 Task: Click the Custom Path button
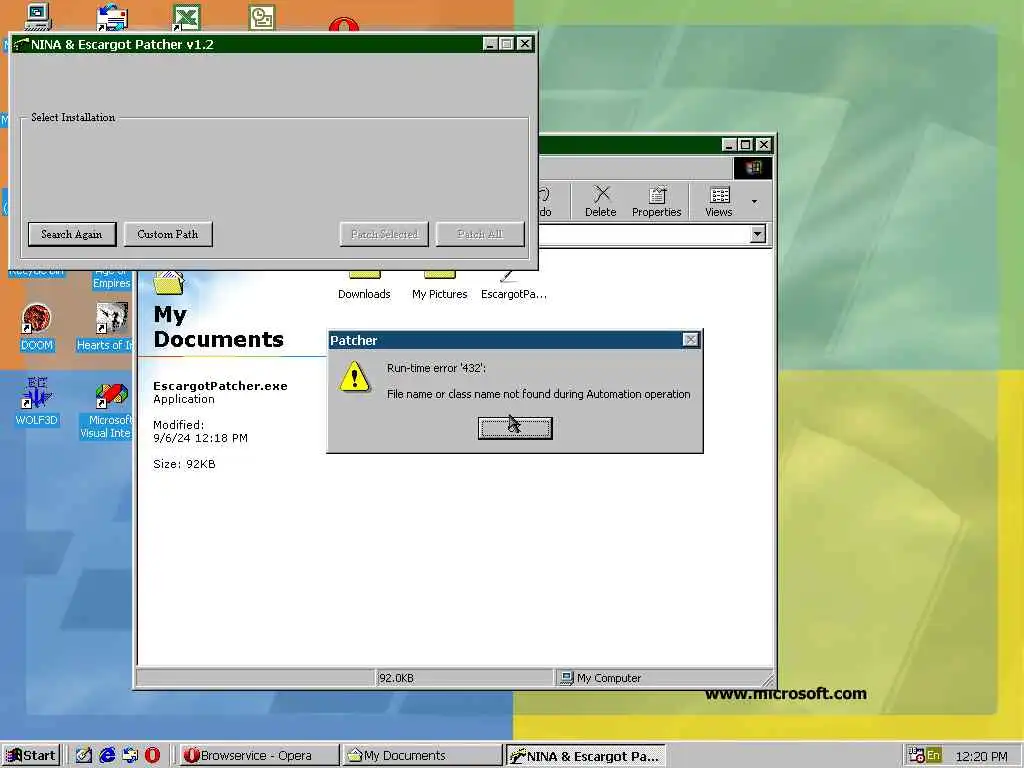click(x=168, y=234)
